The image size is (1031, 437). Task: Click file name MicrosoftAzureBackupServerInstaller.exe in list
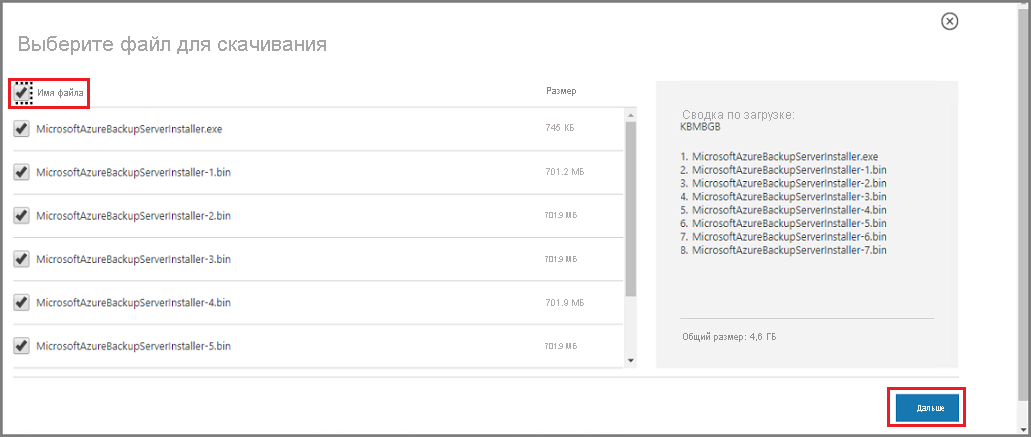point(130,129)
